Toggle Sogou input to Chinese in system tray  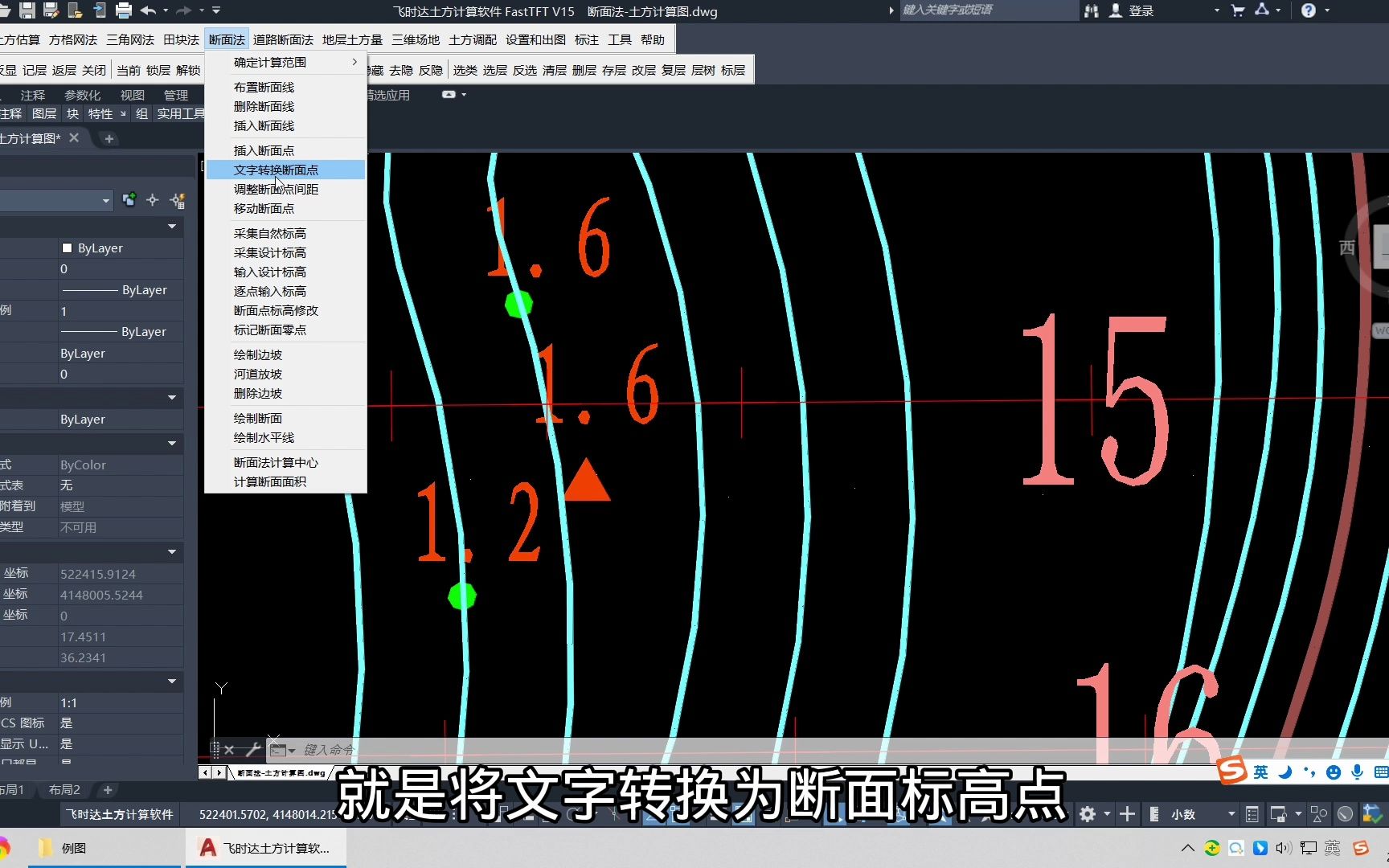coord(1331,847)
